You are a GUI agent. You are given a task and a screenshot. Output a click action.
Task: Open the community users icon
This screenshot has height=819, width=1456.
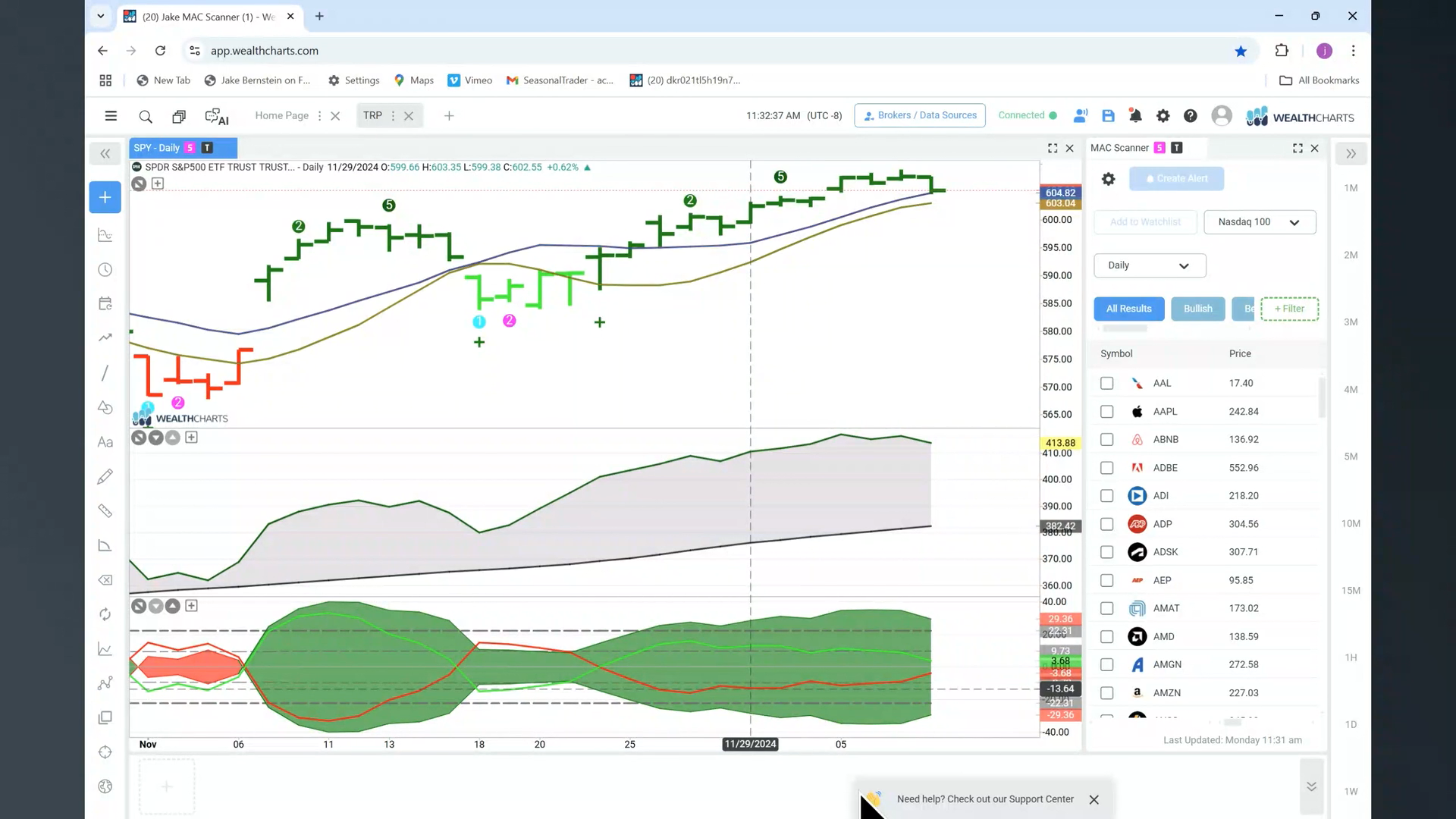[x=1081, y=116]
